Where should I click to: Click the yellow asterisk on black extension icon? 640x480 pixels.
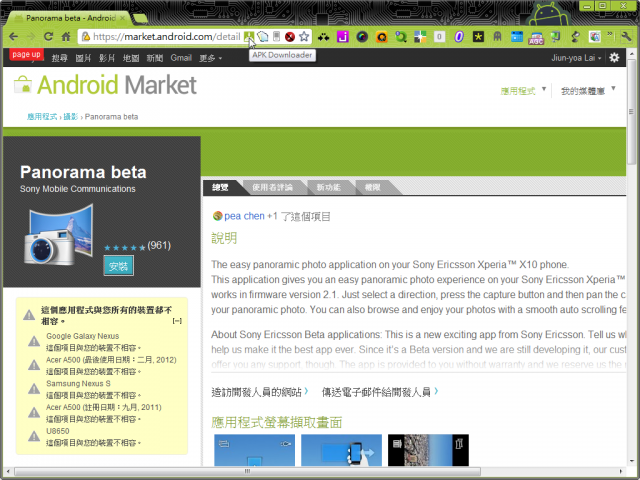(478, 37)
